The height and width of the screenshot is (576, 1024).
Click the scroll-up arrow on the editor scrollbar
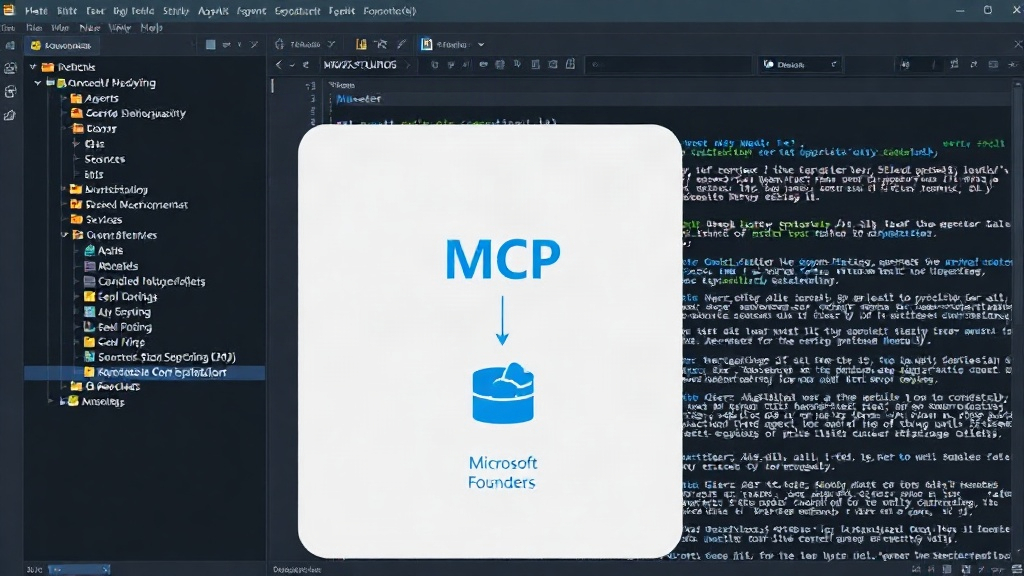click(x=1017, y=84)
